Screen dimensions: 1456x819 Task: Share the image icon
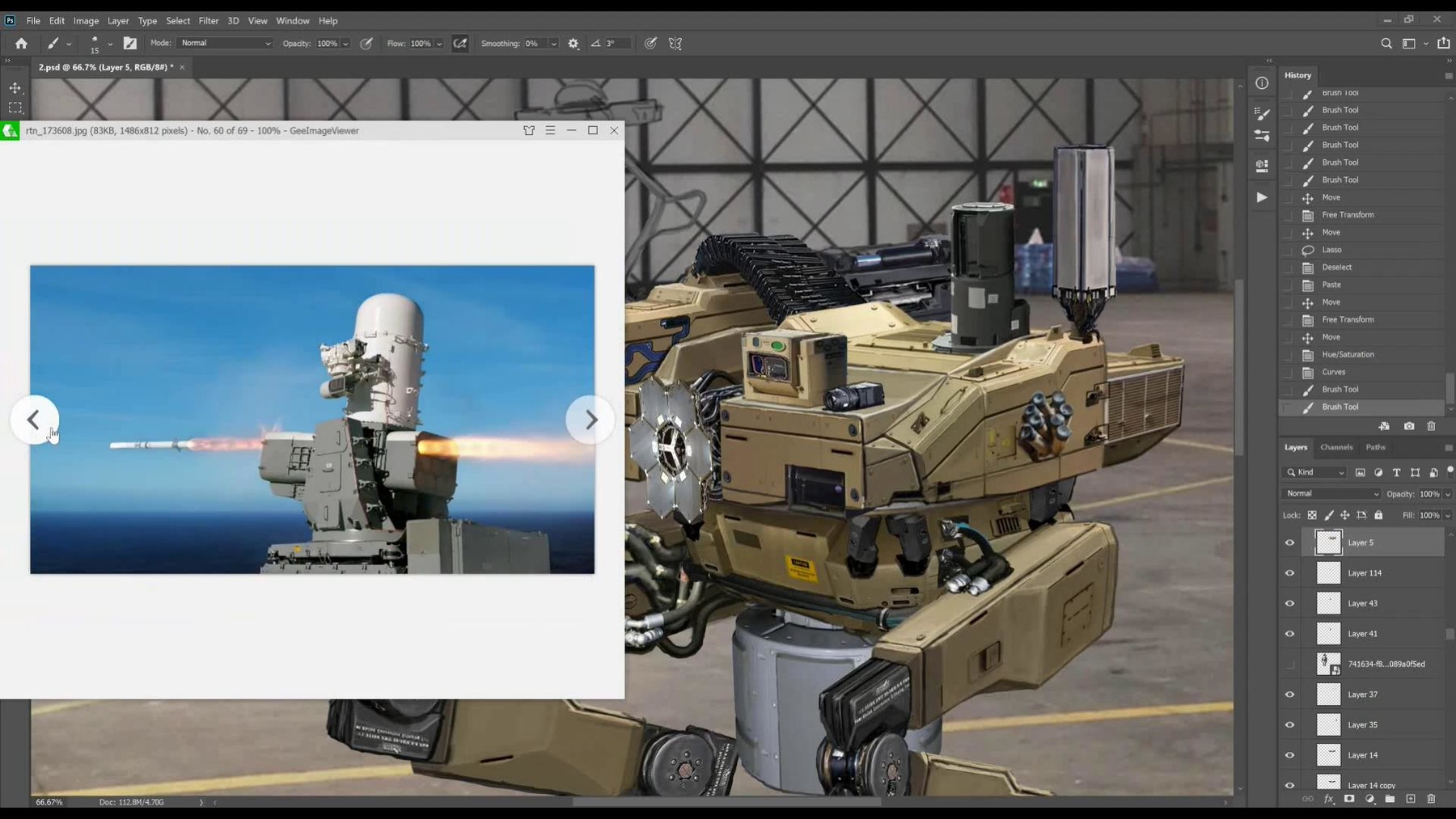1444,44
